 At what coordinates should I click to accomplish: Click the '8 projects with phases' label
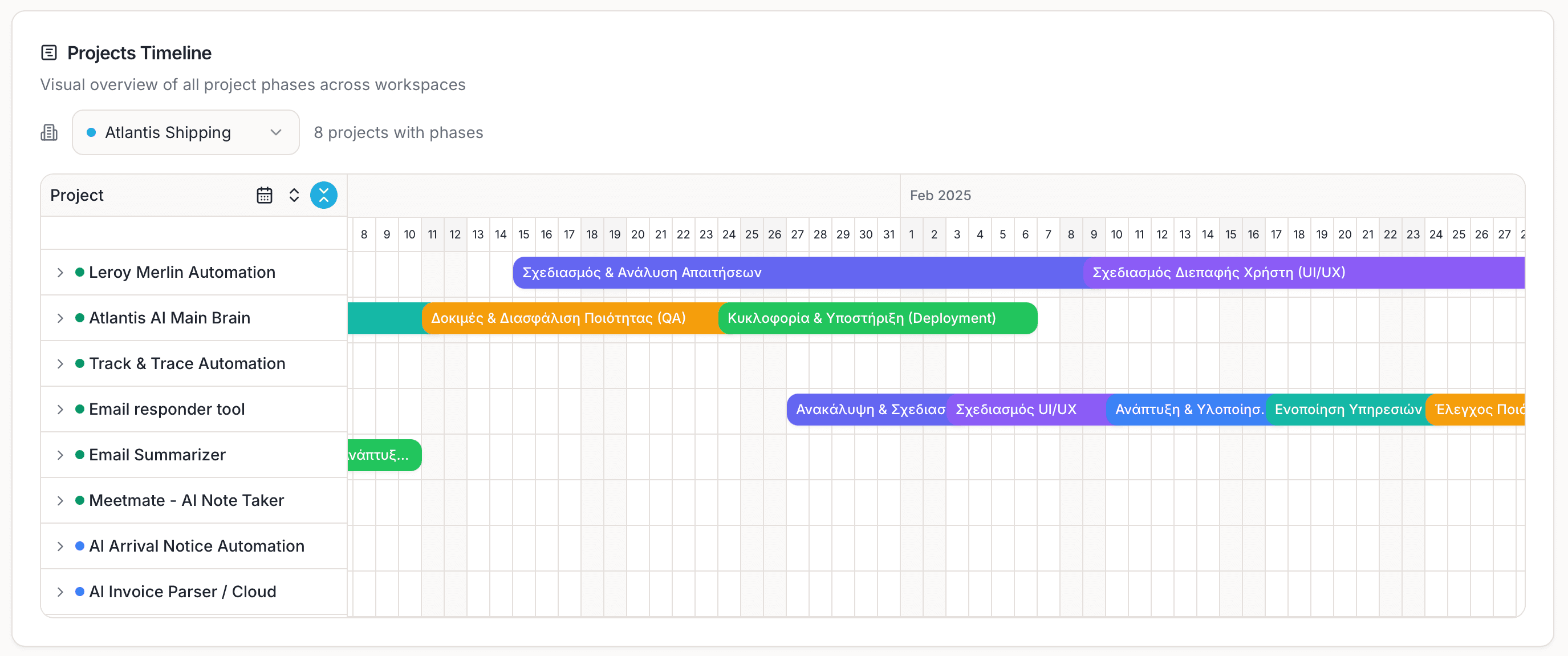(398, 132)
